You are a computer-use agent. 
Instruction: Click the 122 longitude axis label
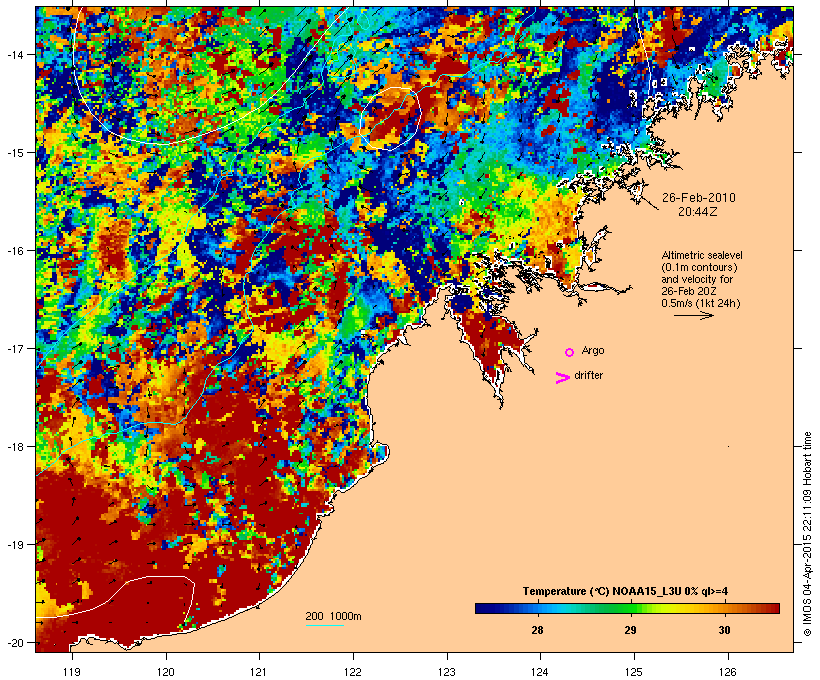(353, 672)
